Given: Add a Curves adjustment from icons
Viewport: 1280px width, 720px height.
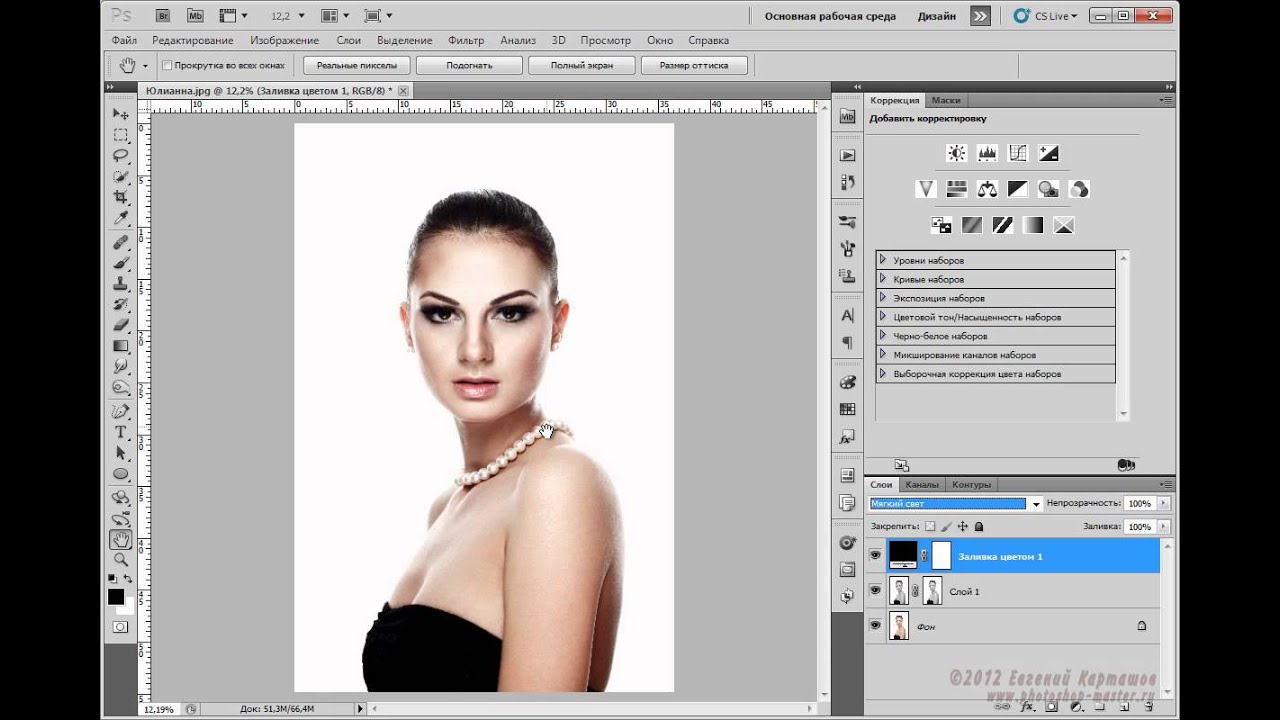Looking at the screenshot, I should [1018, 153].
